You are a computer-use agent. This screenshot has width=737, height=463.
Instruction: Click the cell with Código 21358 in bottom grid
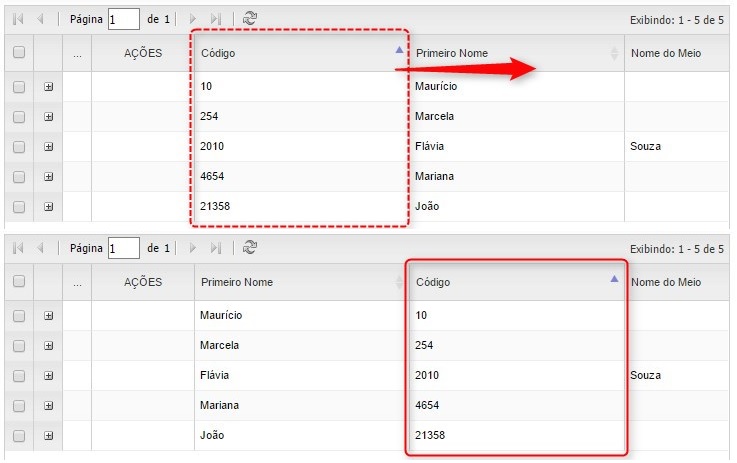430,436
